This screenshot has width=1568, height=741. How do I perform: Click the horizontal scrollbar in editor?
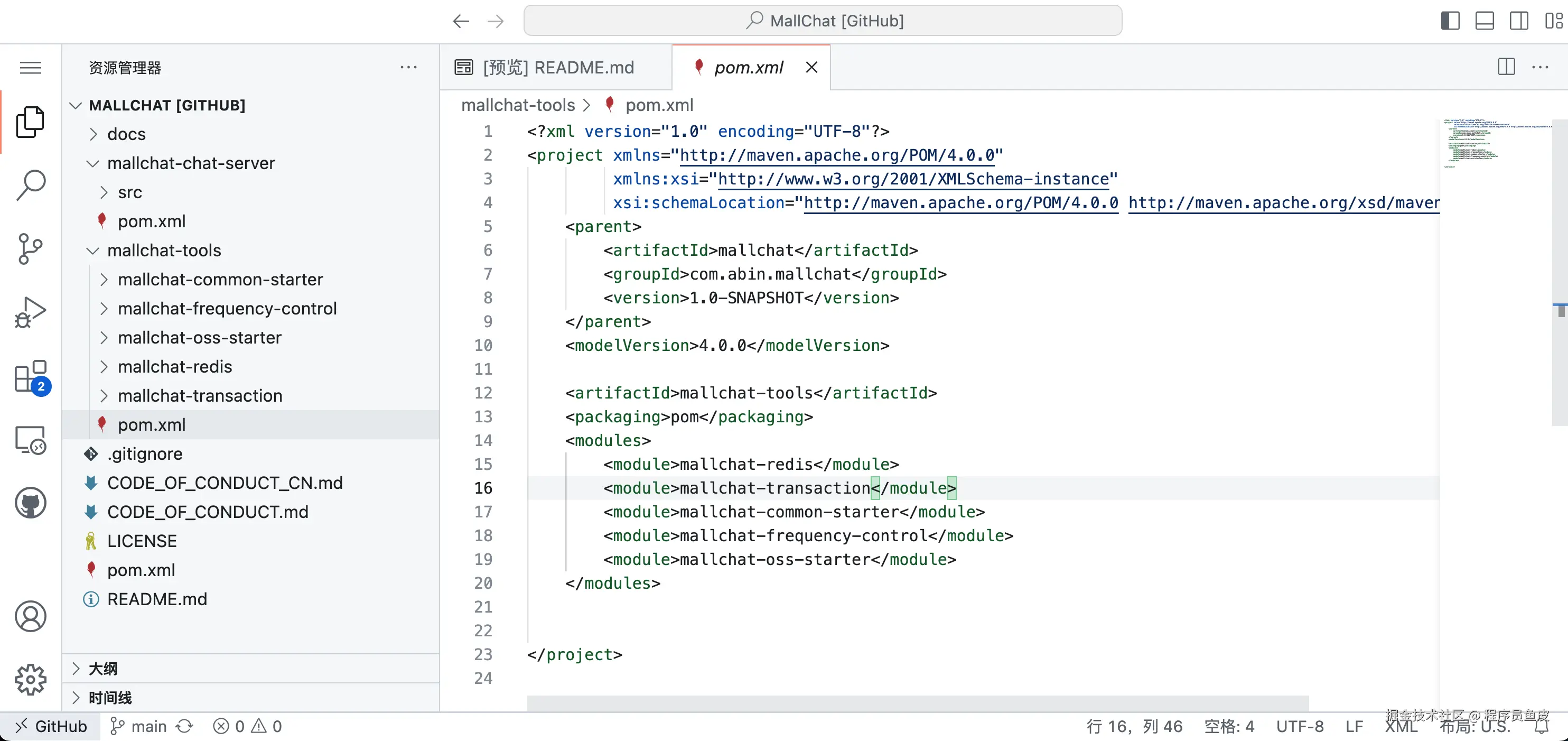[917, 702]
